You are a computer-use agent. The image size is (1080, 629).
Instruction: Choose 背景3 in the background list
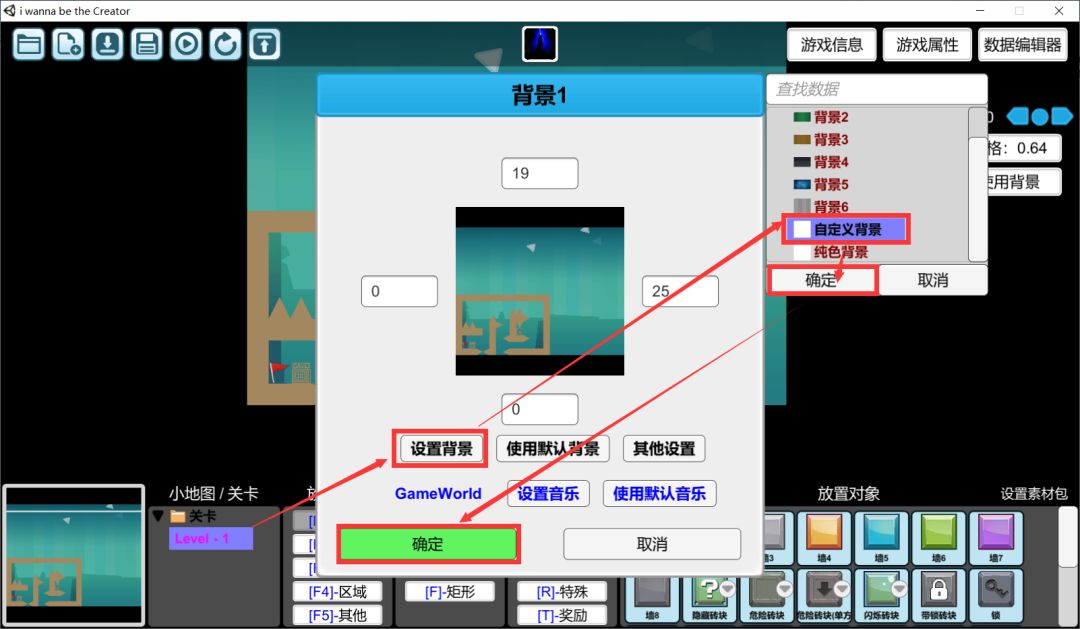click(830, 140)
